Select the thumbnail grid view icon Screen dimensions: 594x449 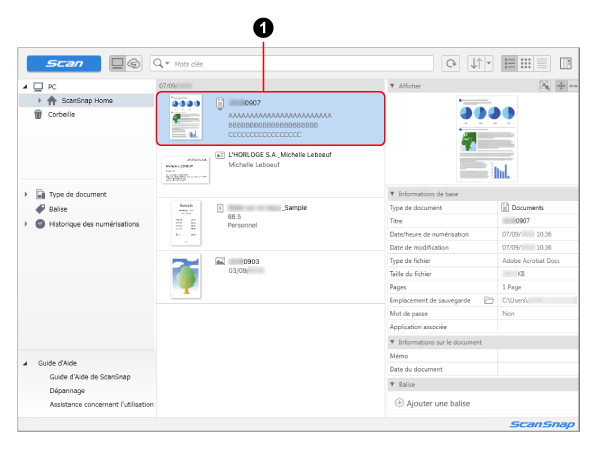click(x=525, y=63)
